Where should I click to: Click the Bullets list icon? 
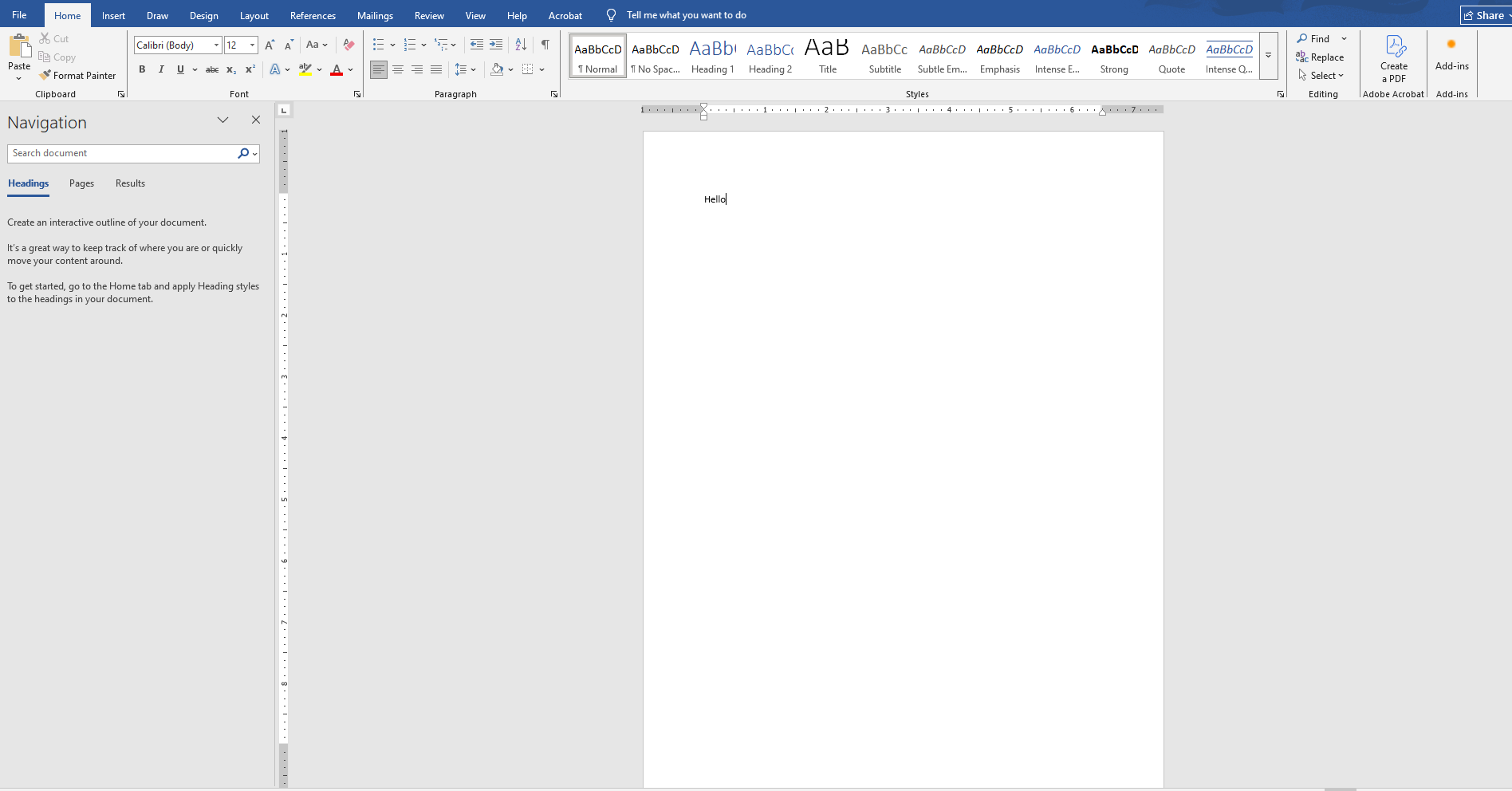click(378, 45)
